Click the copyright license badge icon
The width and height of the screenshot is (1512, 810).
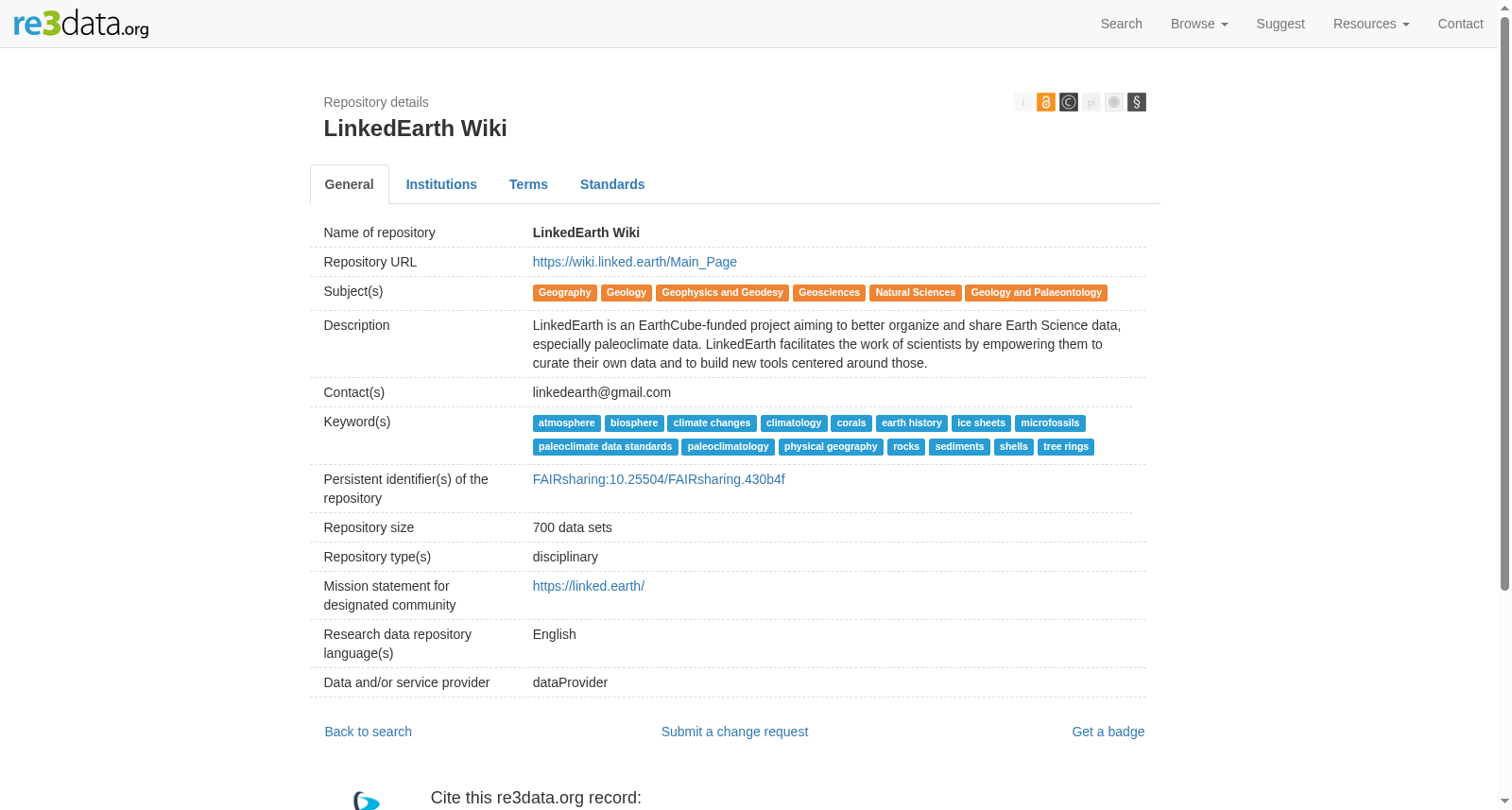tap(1069, 102)
